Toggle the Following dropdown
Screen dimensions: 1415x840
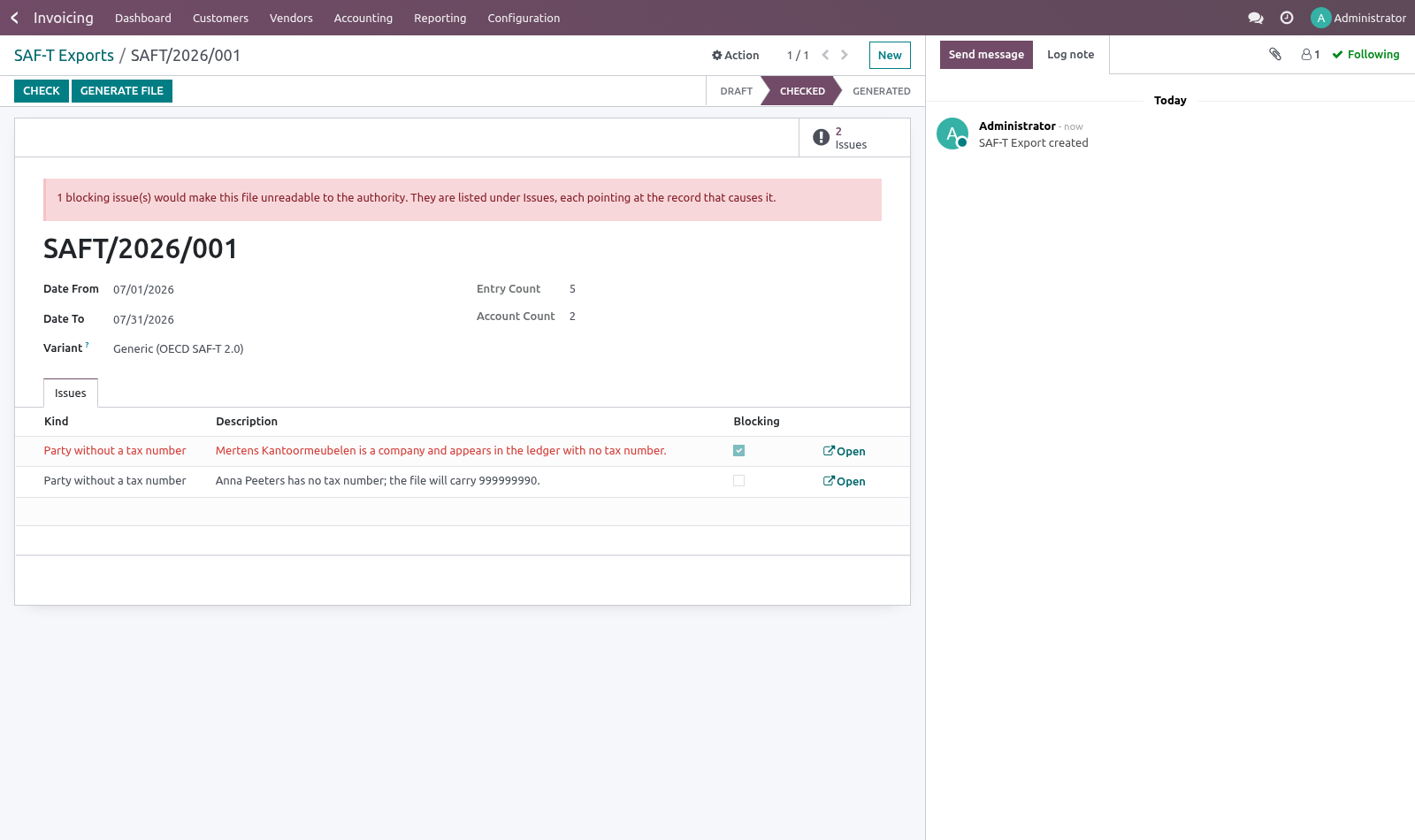coord(1365,54)
